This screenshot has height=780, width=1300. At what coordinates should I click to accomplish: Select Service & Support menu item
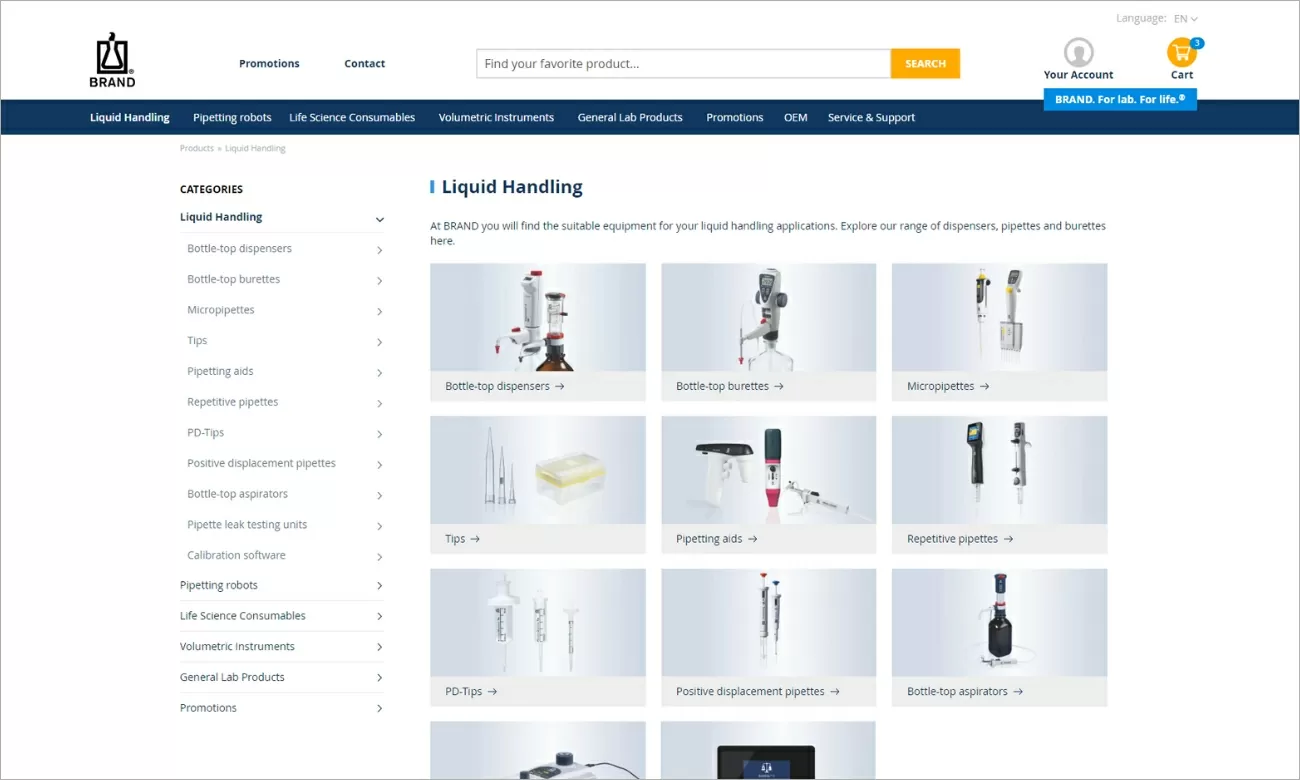click(871, 118)
